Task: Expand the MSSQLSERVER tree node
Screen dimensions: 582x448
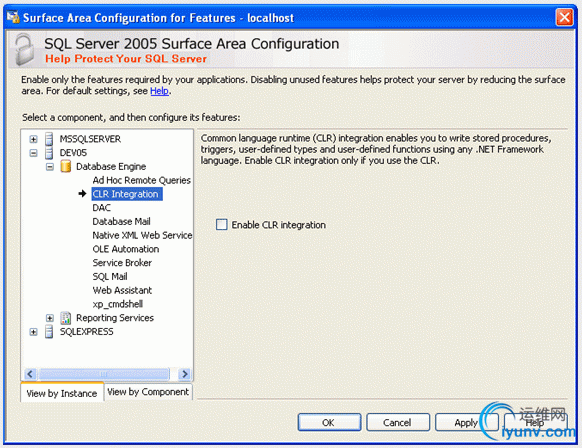Action: (33, 139)
